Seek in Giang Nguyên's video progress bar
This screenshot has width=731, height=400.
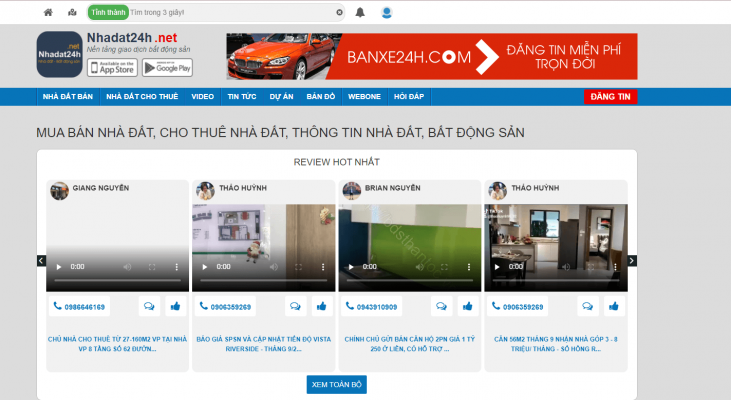pos(117,280)
